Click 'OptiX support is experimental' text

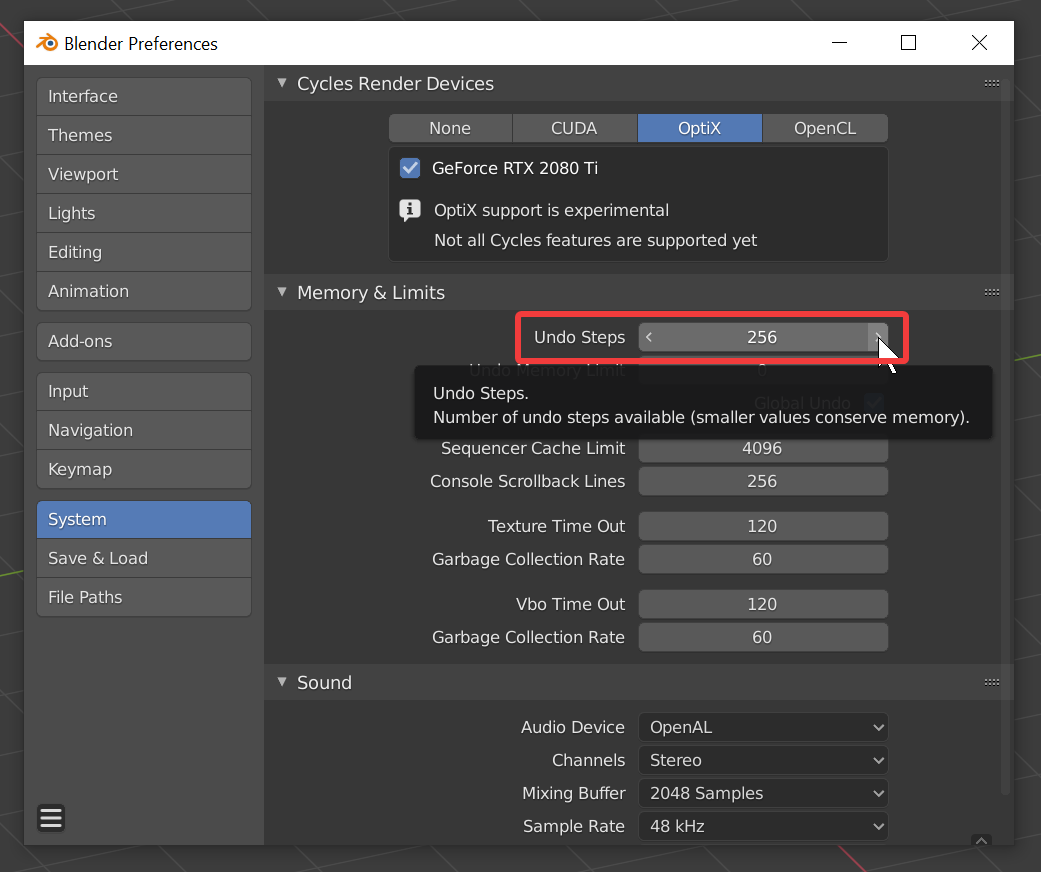(551, 211)
